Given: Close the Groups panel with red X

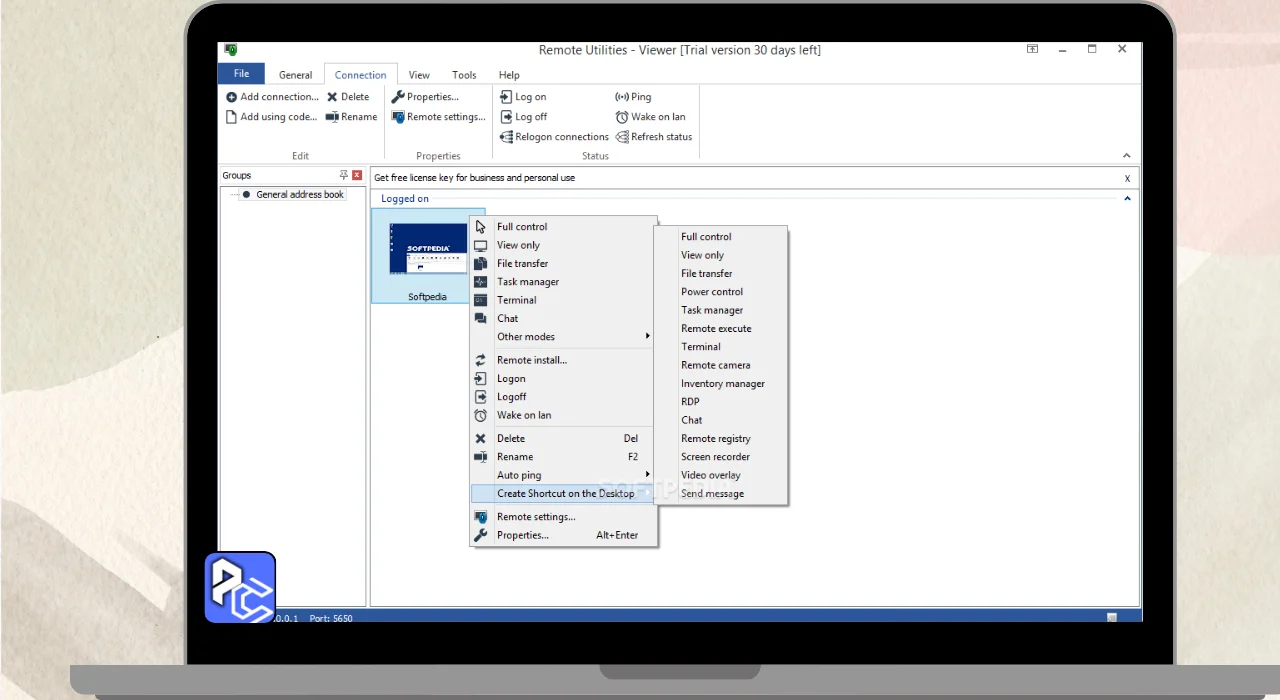Looking at the screenshot, I should tap(357, 175).
